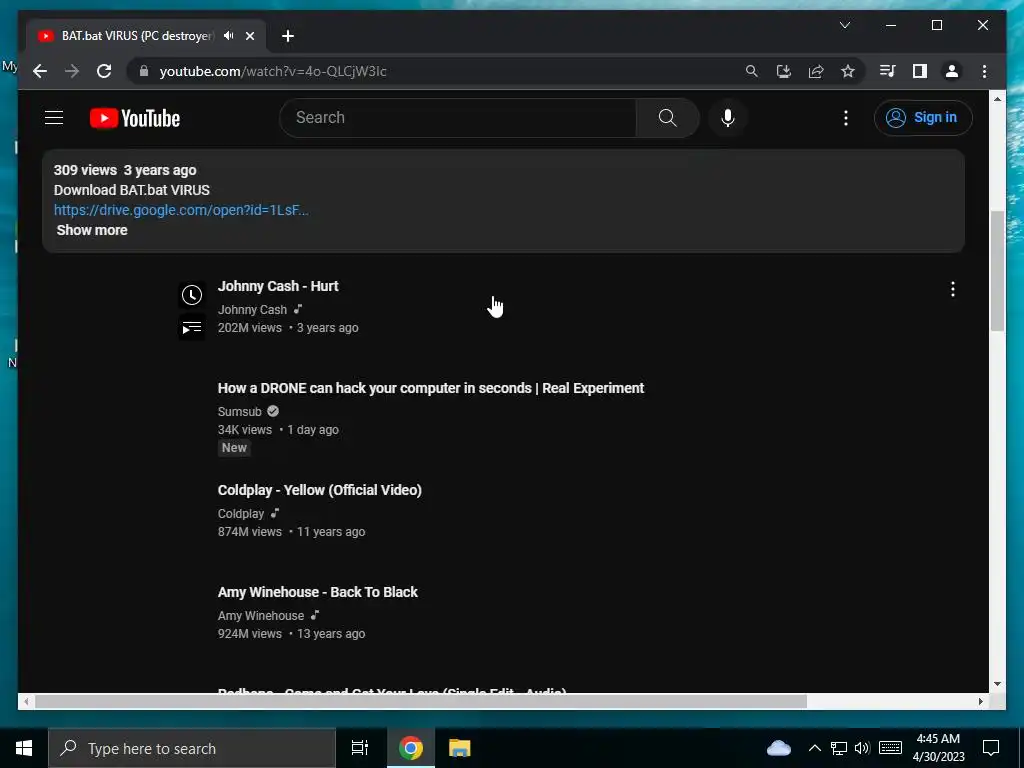Open network status tray icon
Viewport: 1024px width, 768px height.
coord(839,748)
